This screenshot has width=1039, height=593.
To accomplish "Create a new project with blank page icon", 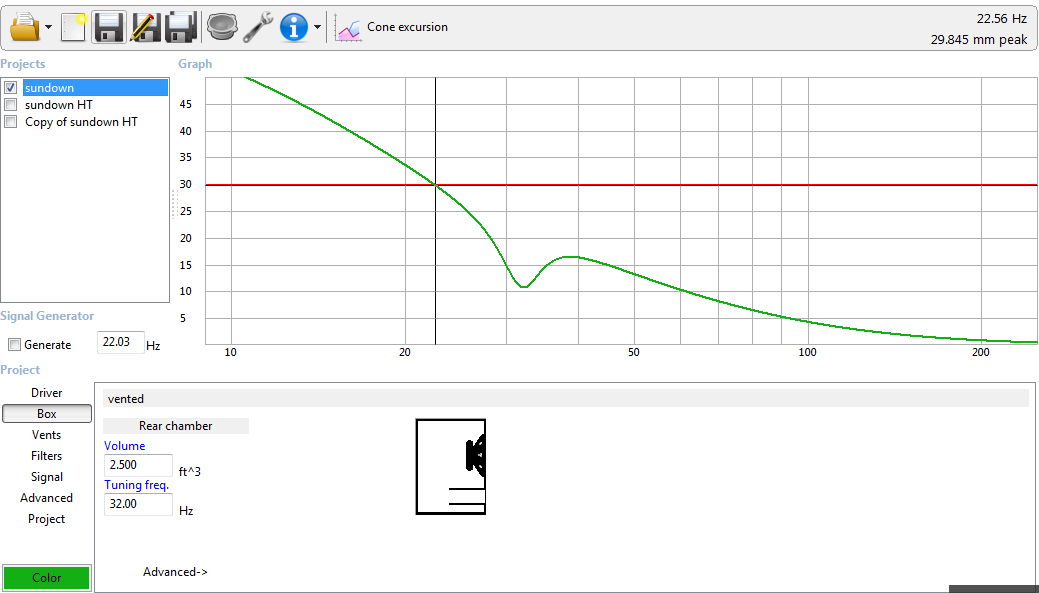I will click(x=74, y=27).
